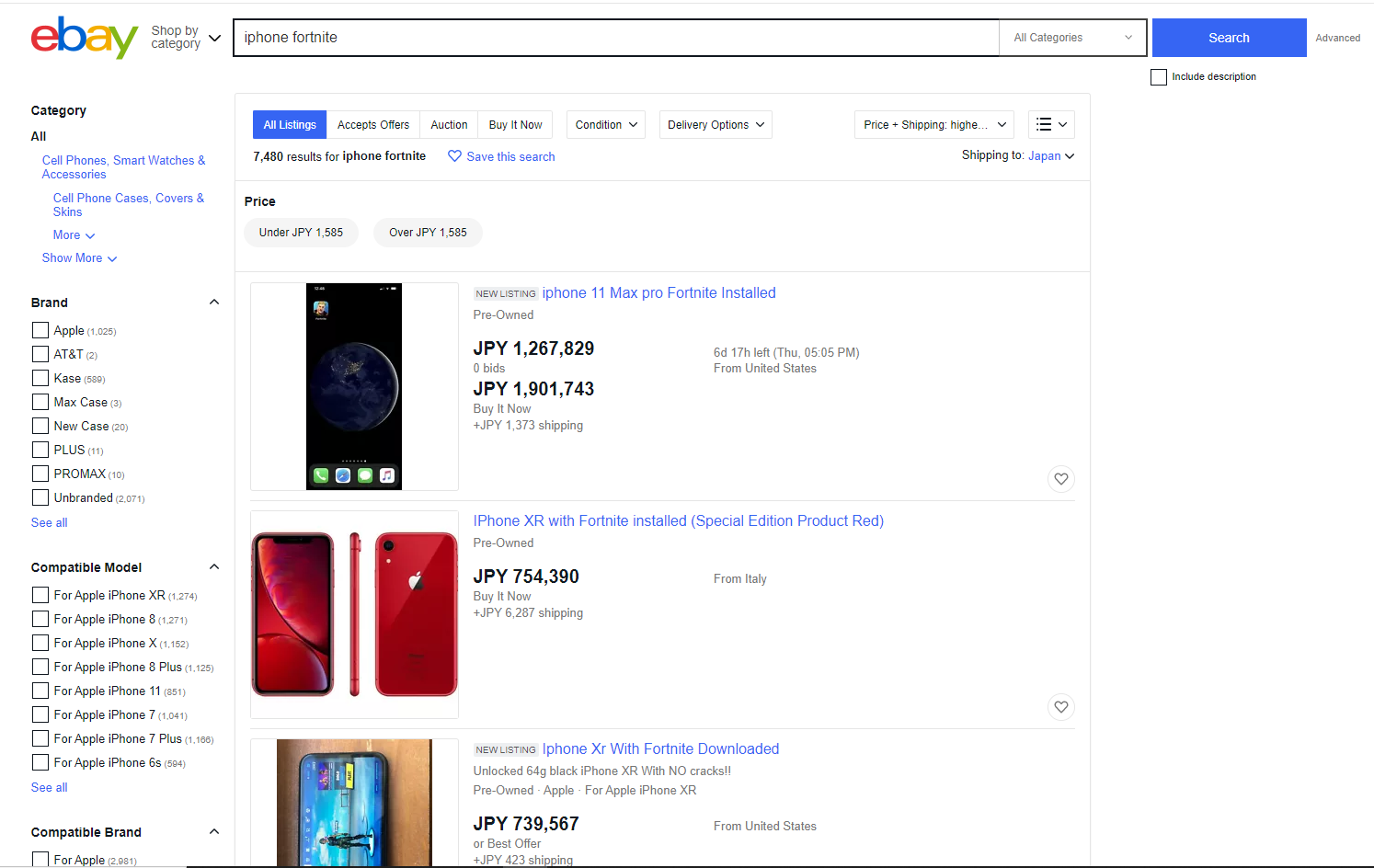Open the iPhone 11 Max pro thumbnail image
Screen dimensions: 1374x868
(354, 386)
